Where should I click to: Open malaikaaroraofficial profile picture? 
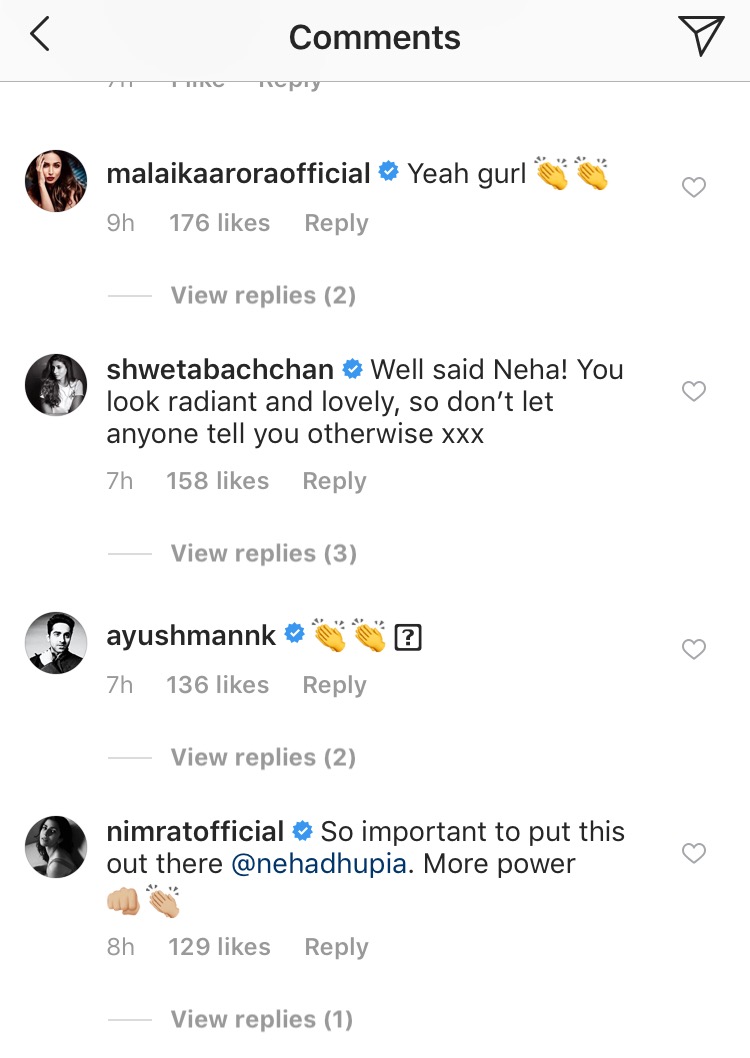[x=56, y=182]
